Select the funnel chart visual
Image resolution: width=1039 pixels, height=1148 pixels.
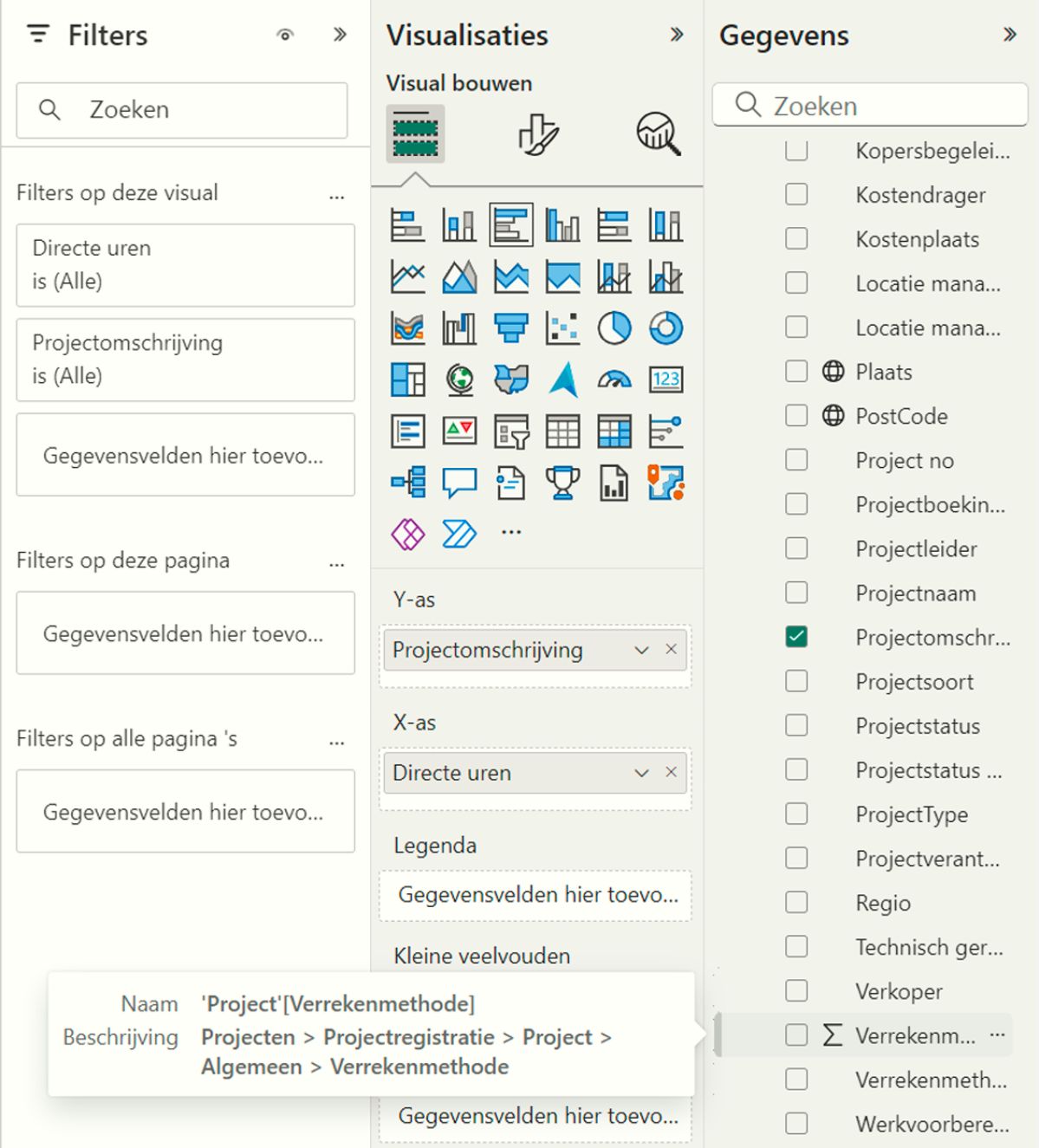[x=510, y=328]
